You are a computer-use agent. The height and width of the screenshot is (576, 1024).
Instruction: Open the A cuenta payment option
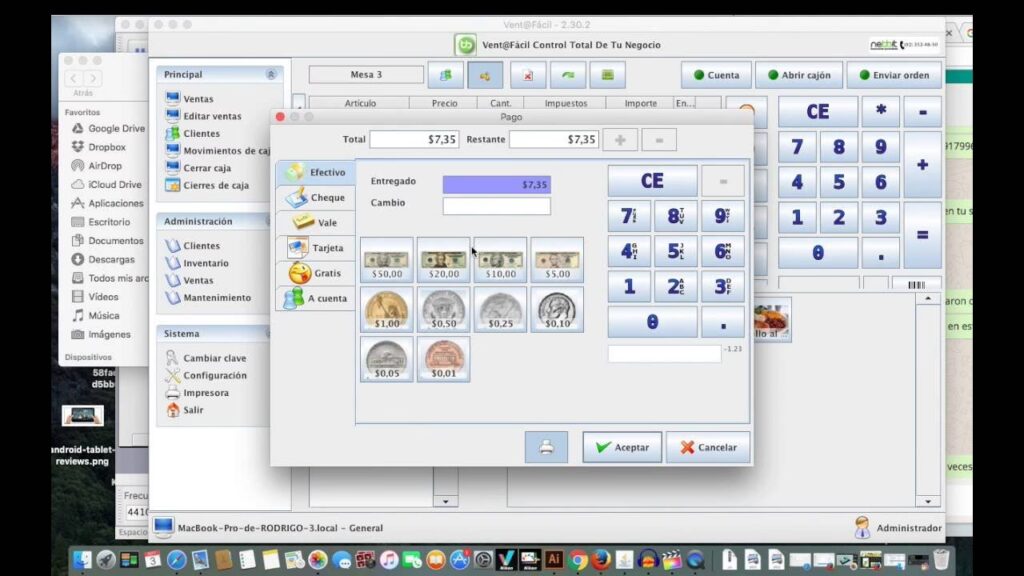pyautogui.click(x=315, y=298)
